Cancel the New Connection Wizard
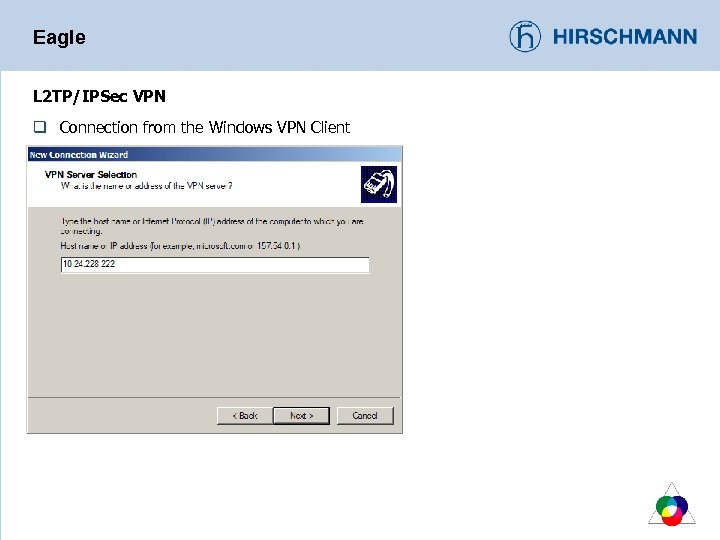This screenshot has height=540, width=720. [365, 416]
